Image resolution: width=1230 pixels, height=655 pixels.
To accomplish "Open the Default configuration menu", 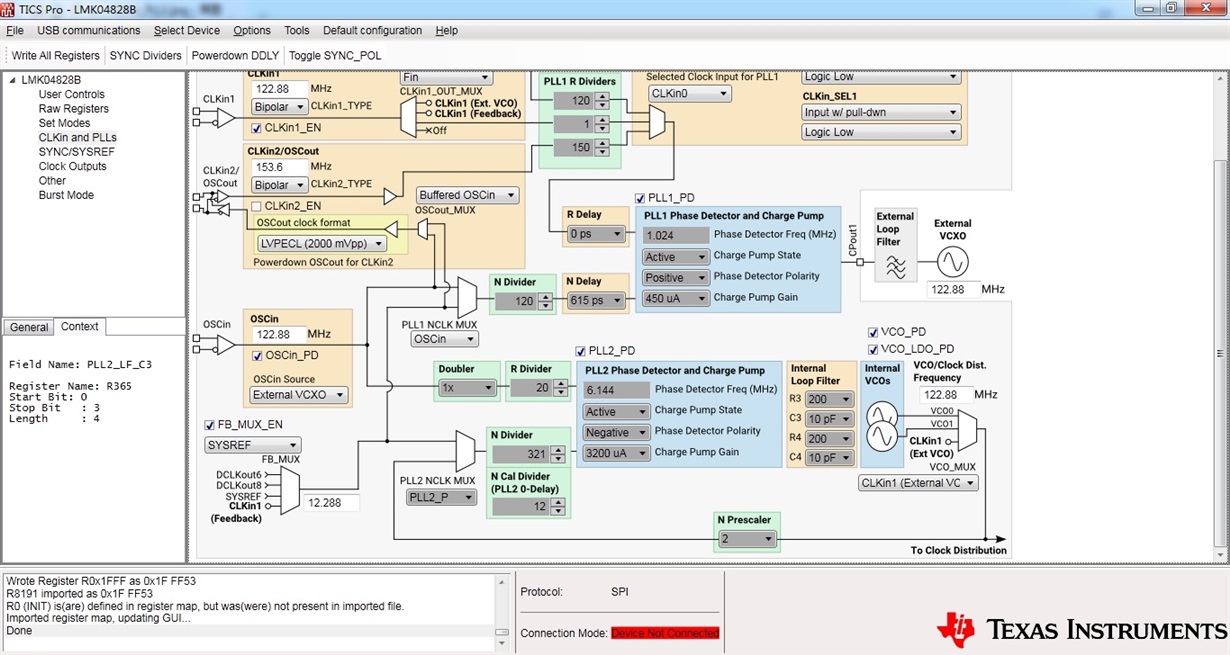I will [372, 30].
